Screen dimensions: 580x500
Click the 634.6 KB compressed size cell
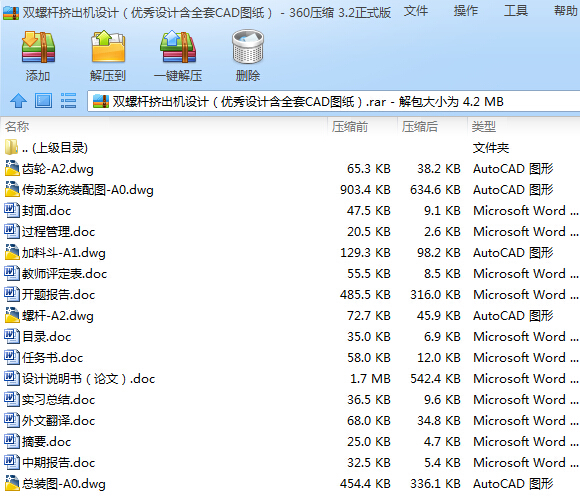435,190
